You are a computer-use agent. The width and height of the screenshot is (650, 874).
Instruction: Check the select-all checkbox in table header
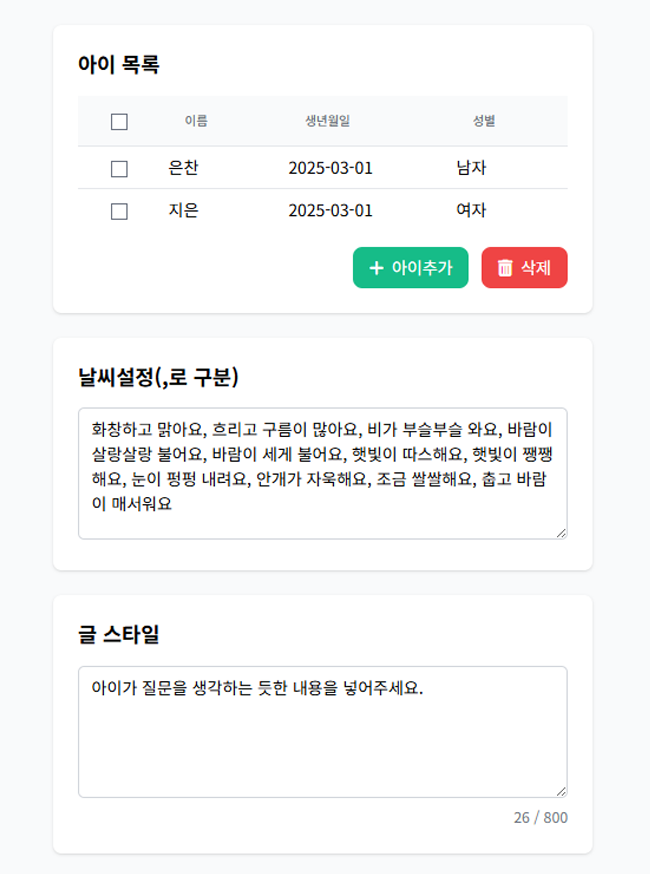tap(119, 122)
